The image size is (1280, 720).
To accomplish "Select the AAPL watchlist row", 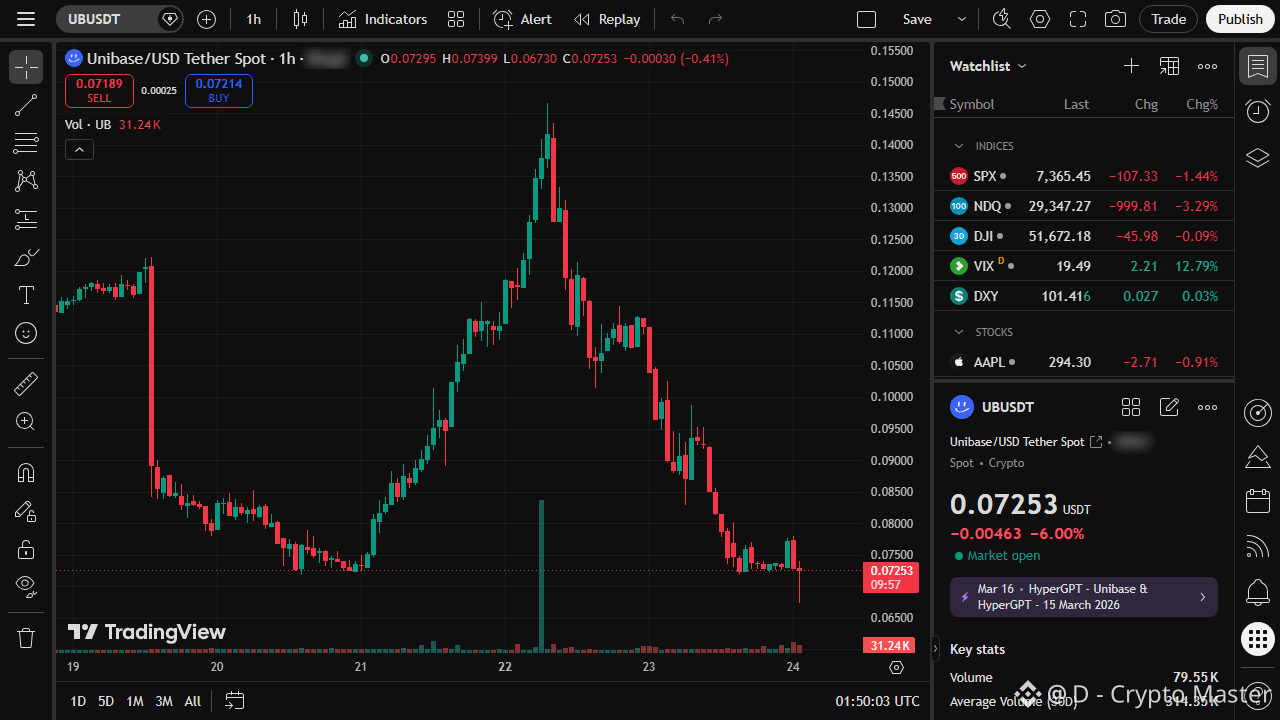I will point(1084,362).
